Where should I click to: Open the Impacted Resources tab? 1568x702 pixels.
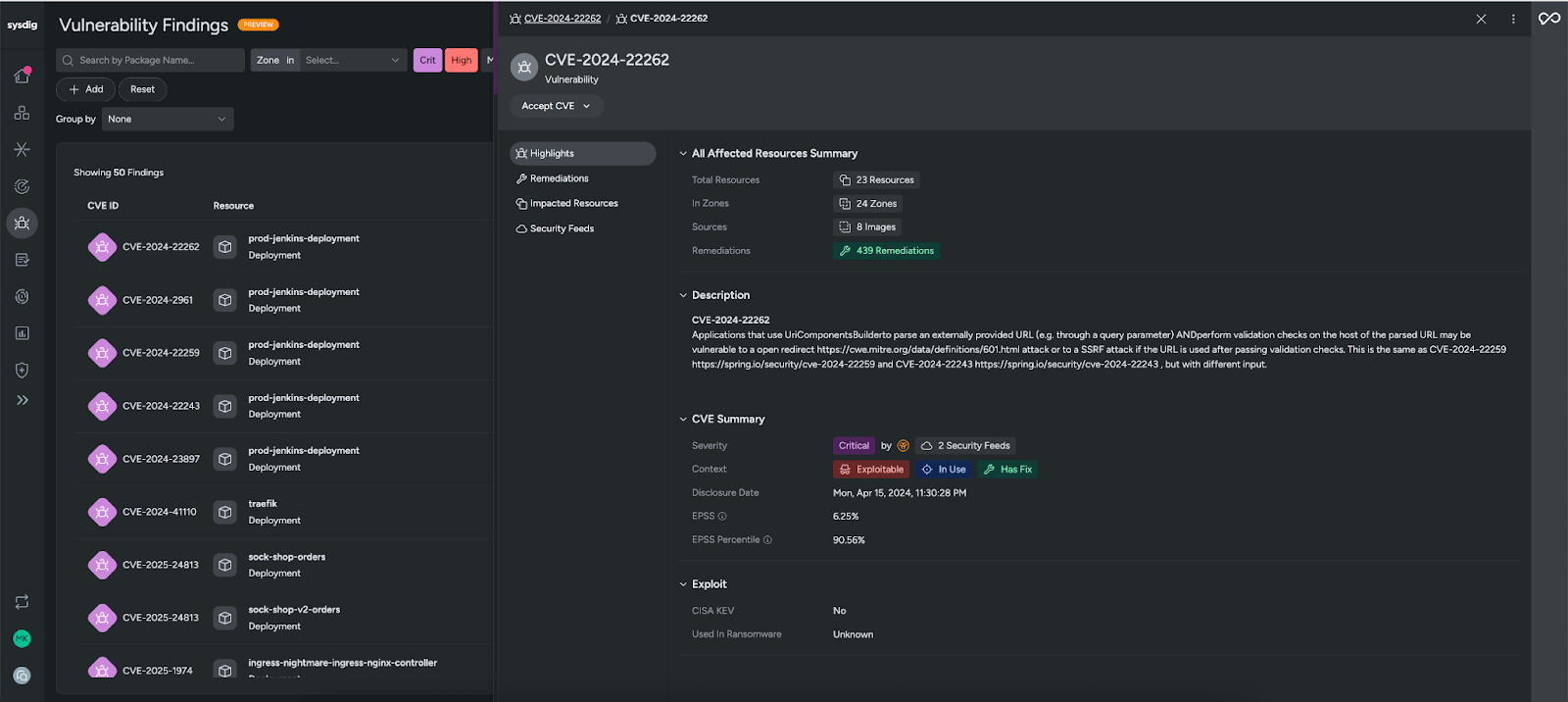573,204
